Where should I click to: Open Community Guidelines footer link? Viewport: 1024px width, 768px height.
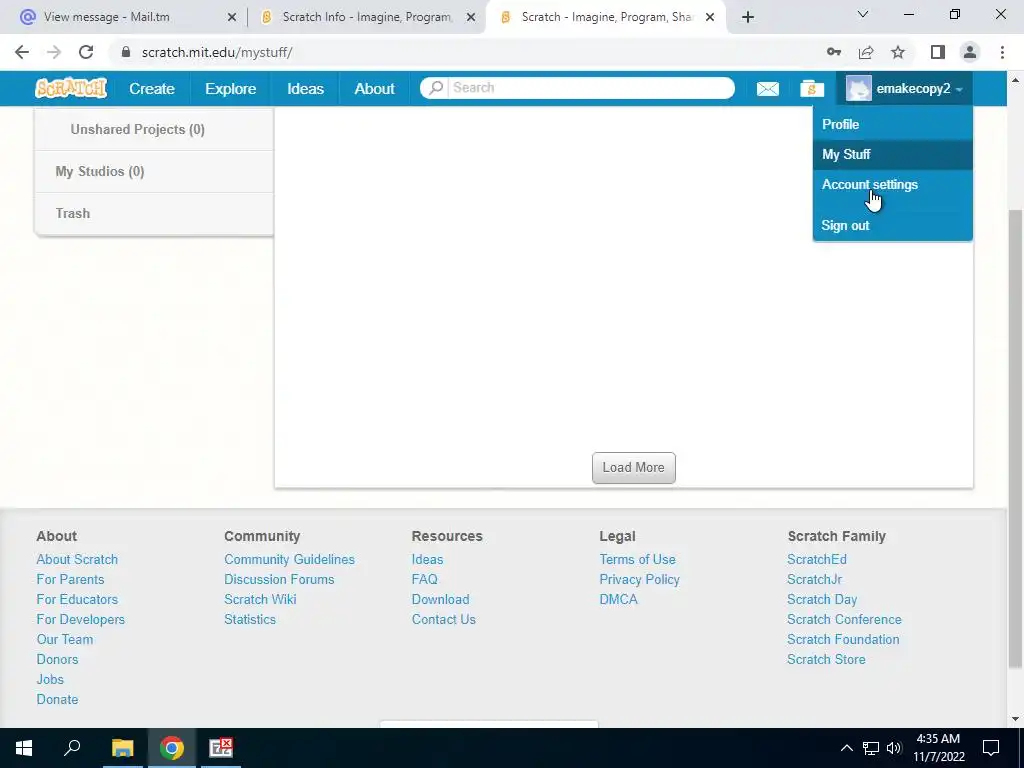pyautogui.click(x=289, y=559)
